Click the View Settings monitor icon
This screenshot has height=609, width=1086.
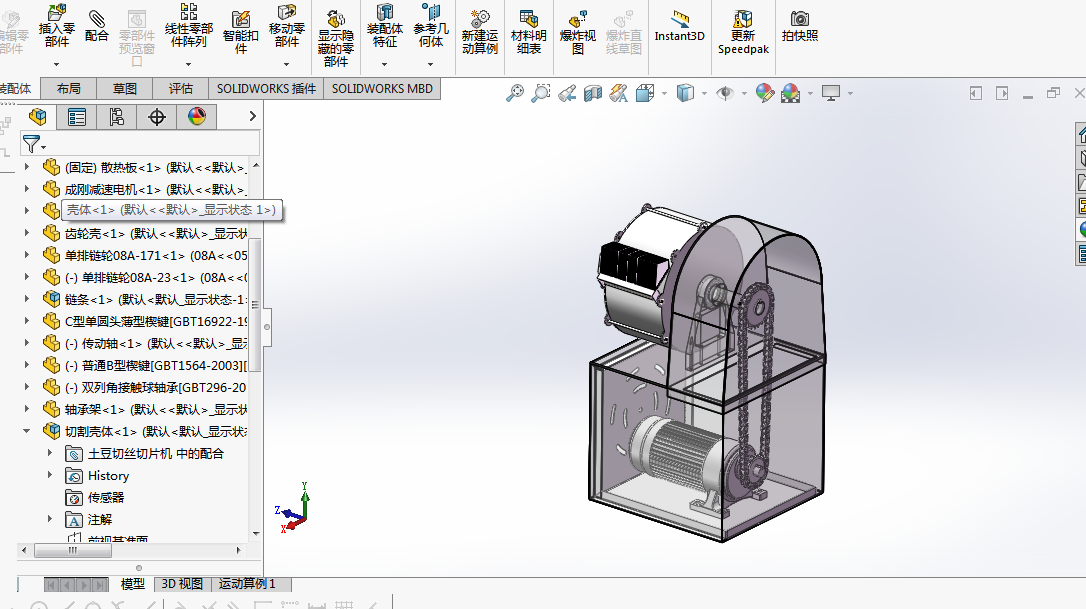(x=830, y=93)
